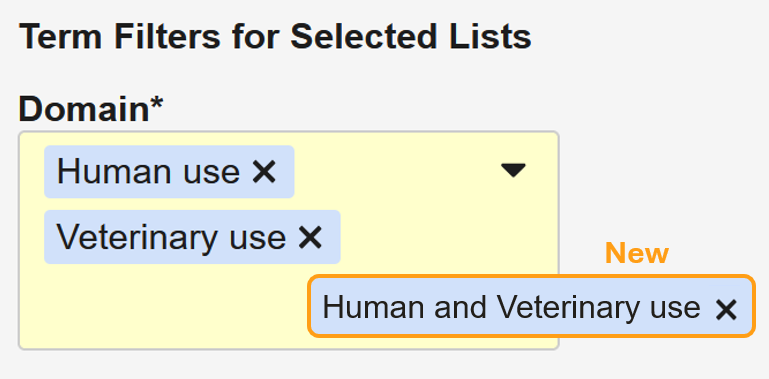Remove the Veterinary use filter chip
The width and height of the screenshot is (769, 379).
(x=310, y=238)
